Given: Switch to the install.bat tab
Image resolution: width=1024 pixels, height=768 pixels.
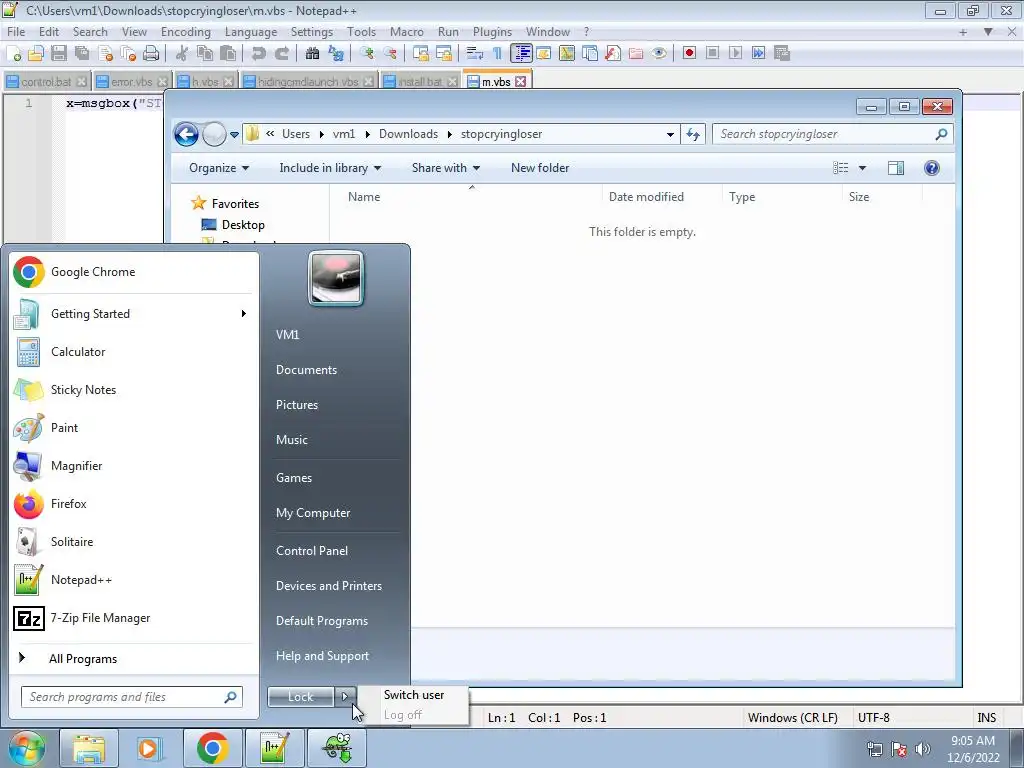Looking at the screenshot, I should tap(420, 82).
